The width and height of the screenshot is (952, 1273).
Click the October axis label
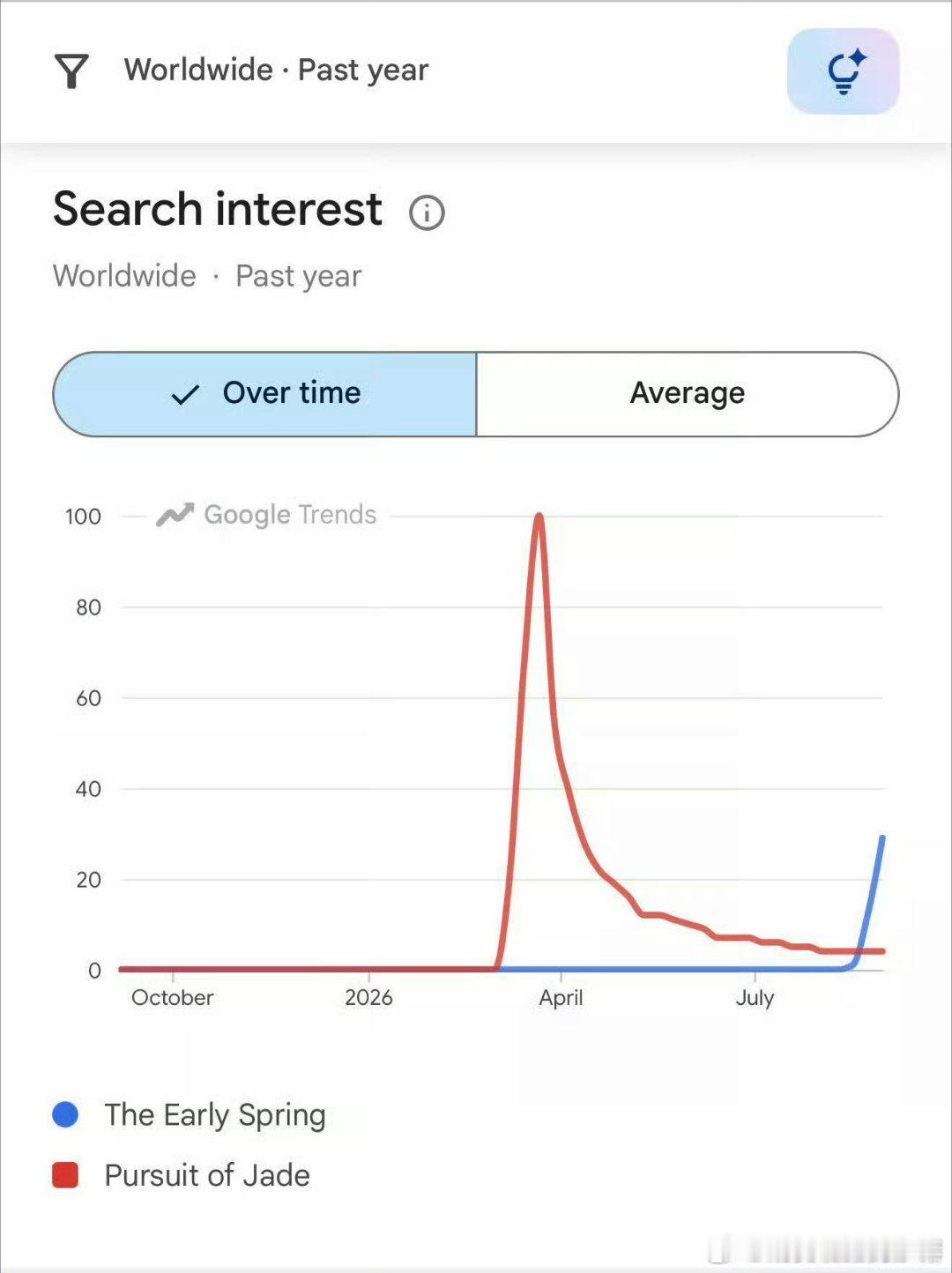point(173,998)
